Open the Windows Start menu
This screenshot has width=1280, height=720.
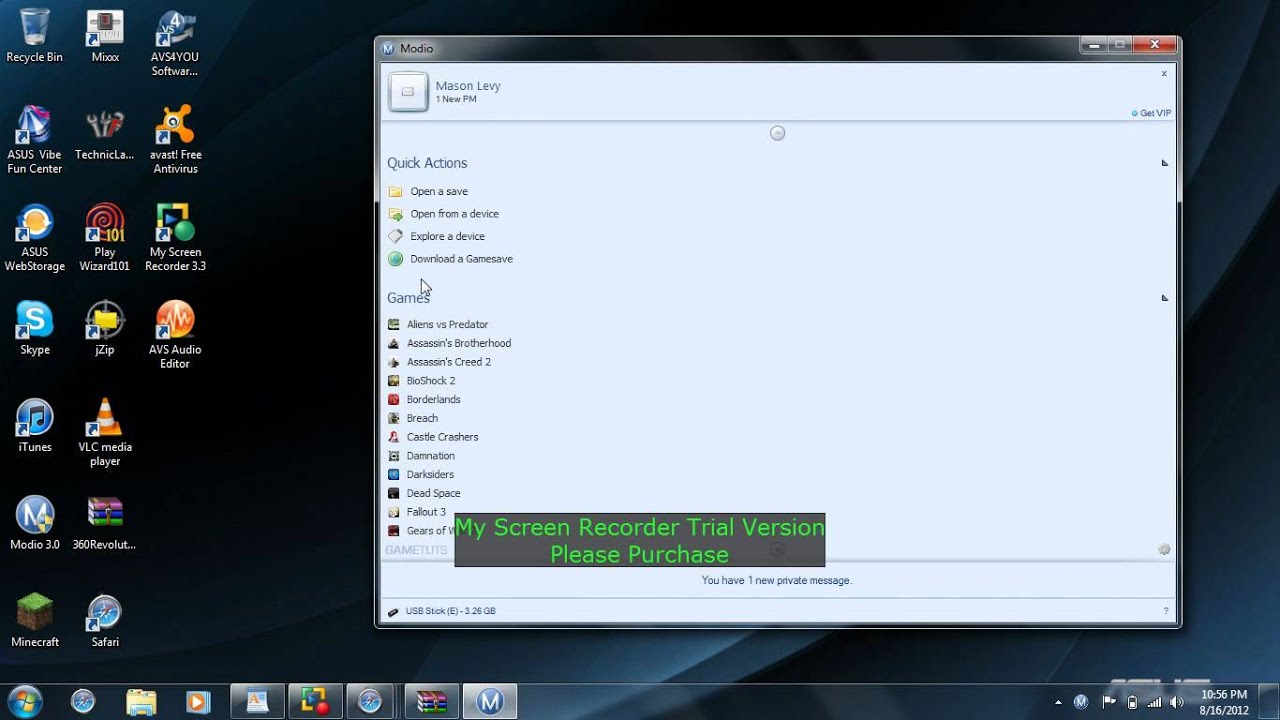coord(25,701)
